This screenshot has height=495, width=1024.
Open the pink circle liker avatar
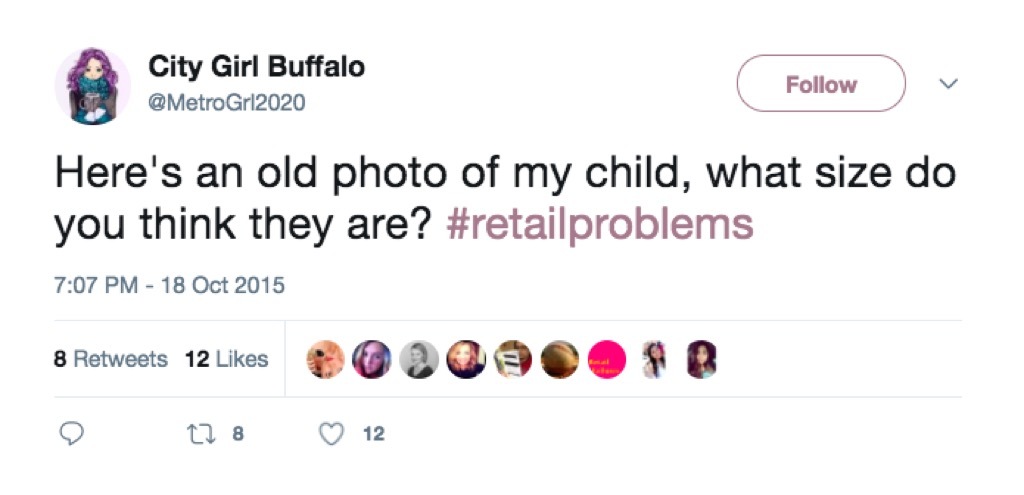point(606,359)
